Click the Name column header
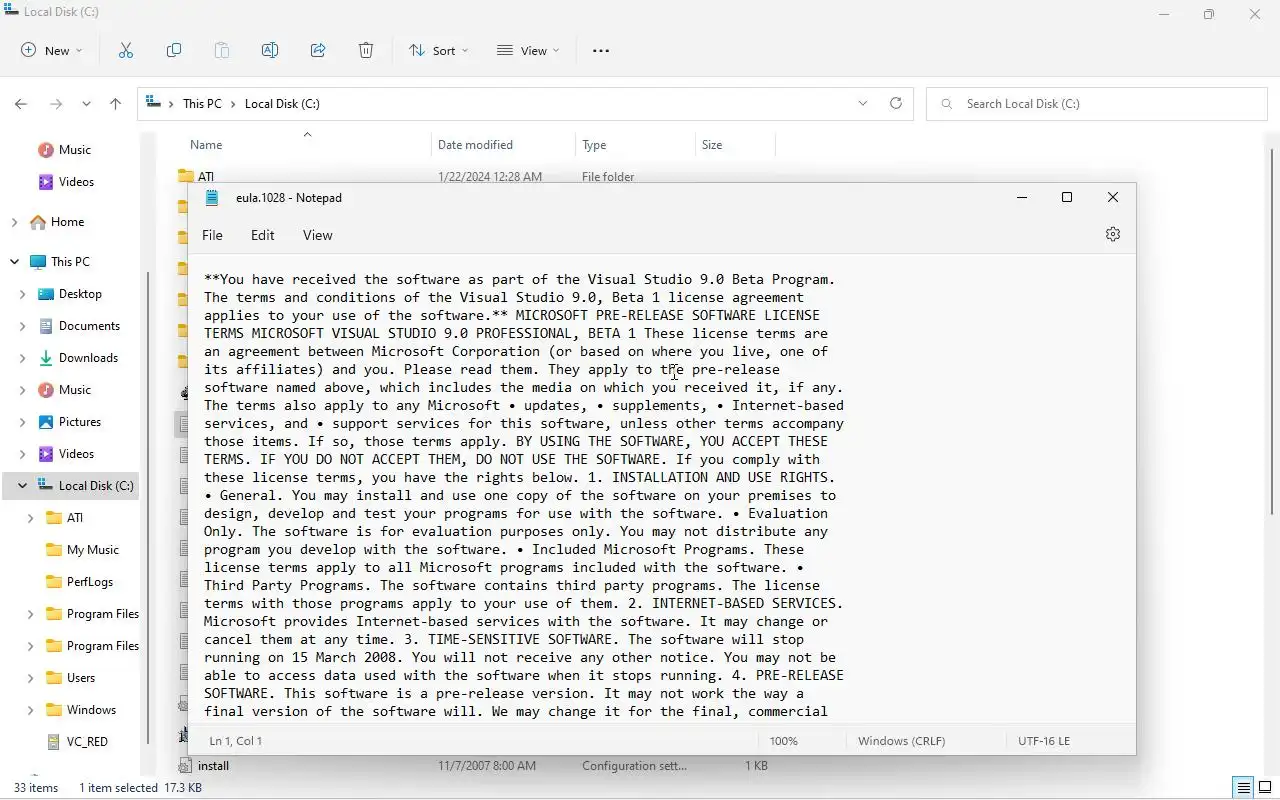 coord(305,145)
